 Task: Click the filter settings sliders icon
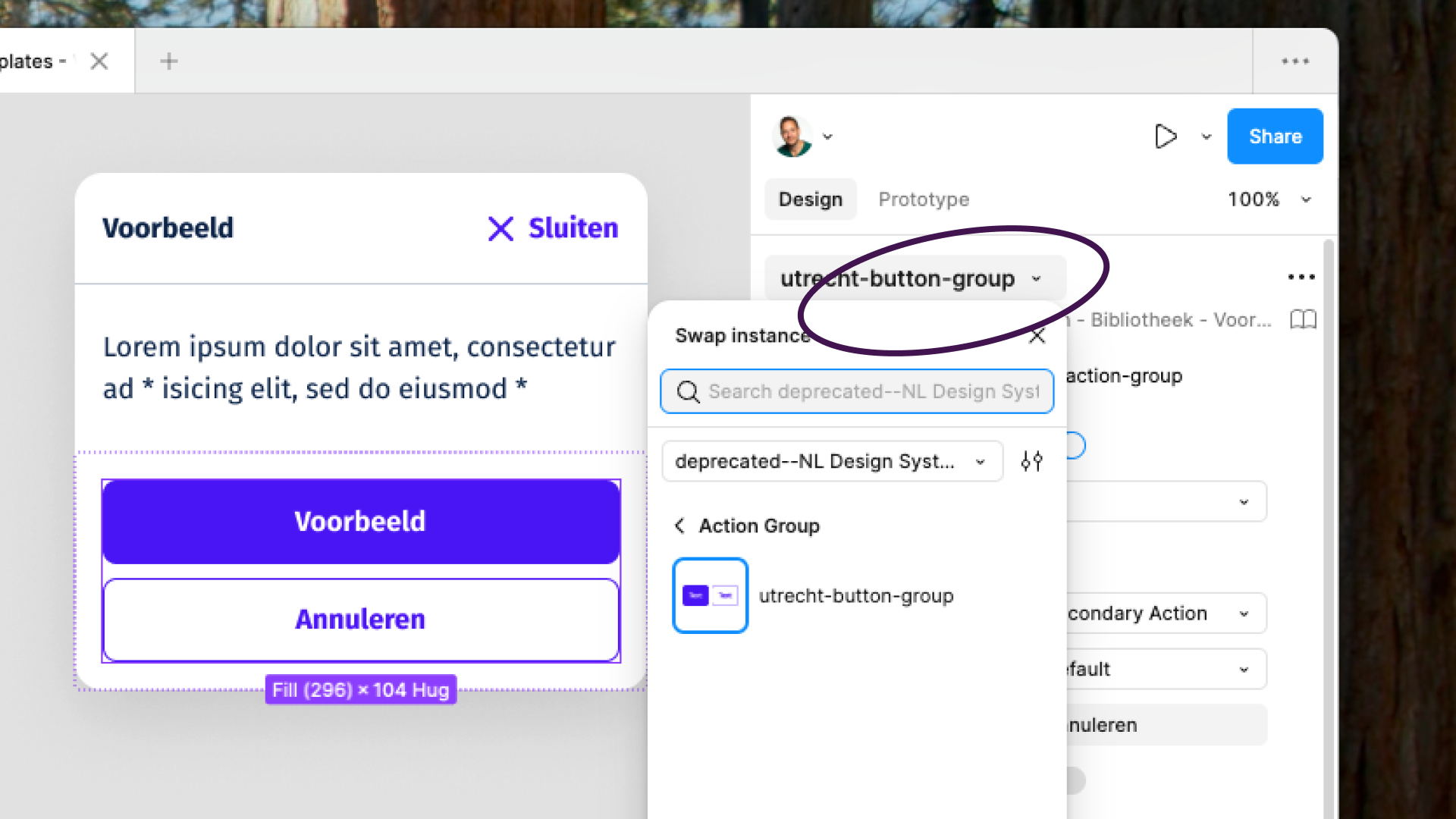1031,461
